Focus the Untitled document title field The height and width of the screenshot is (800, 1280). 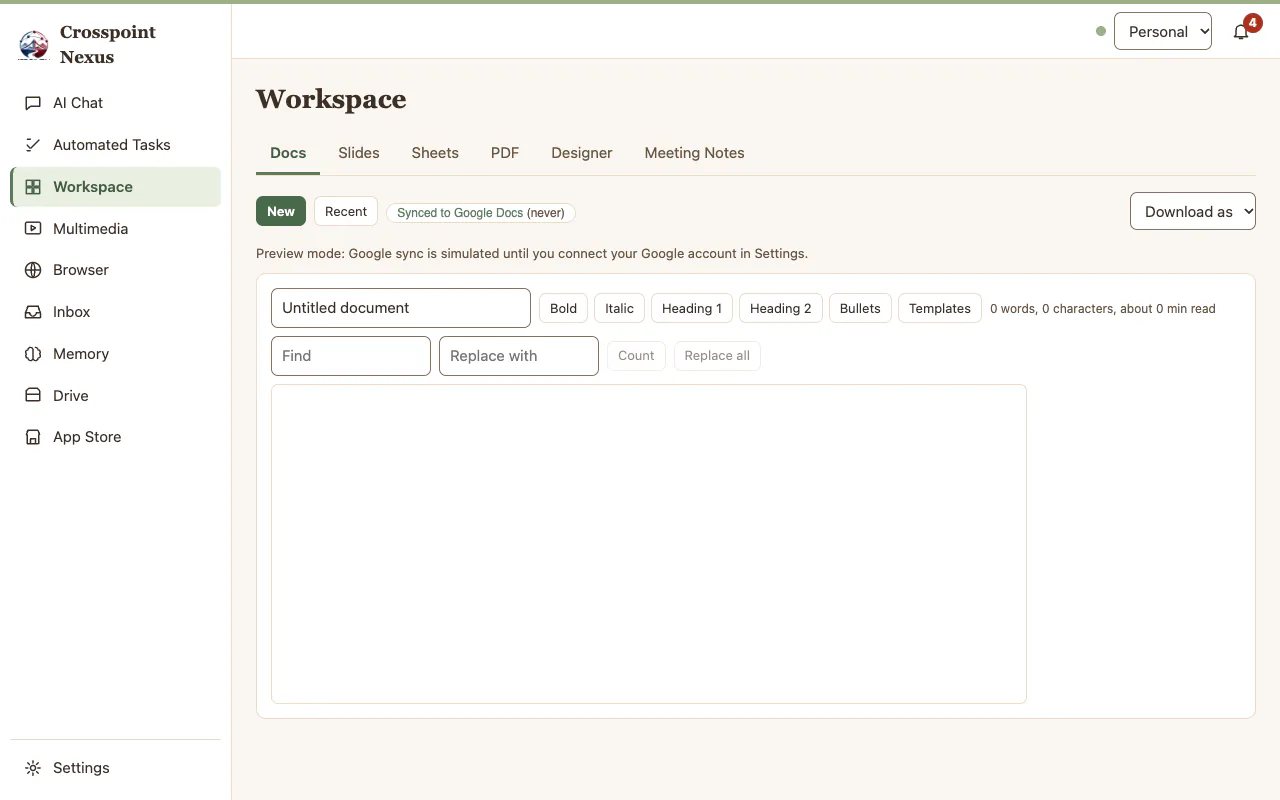[401, 308]
